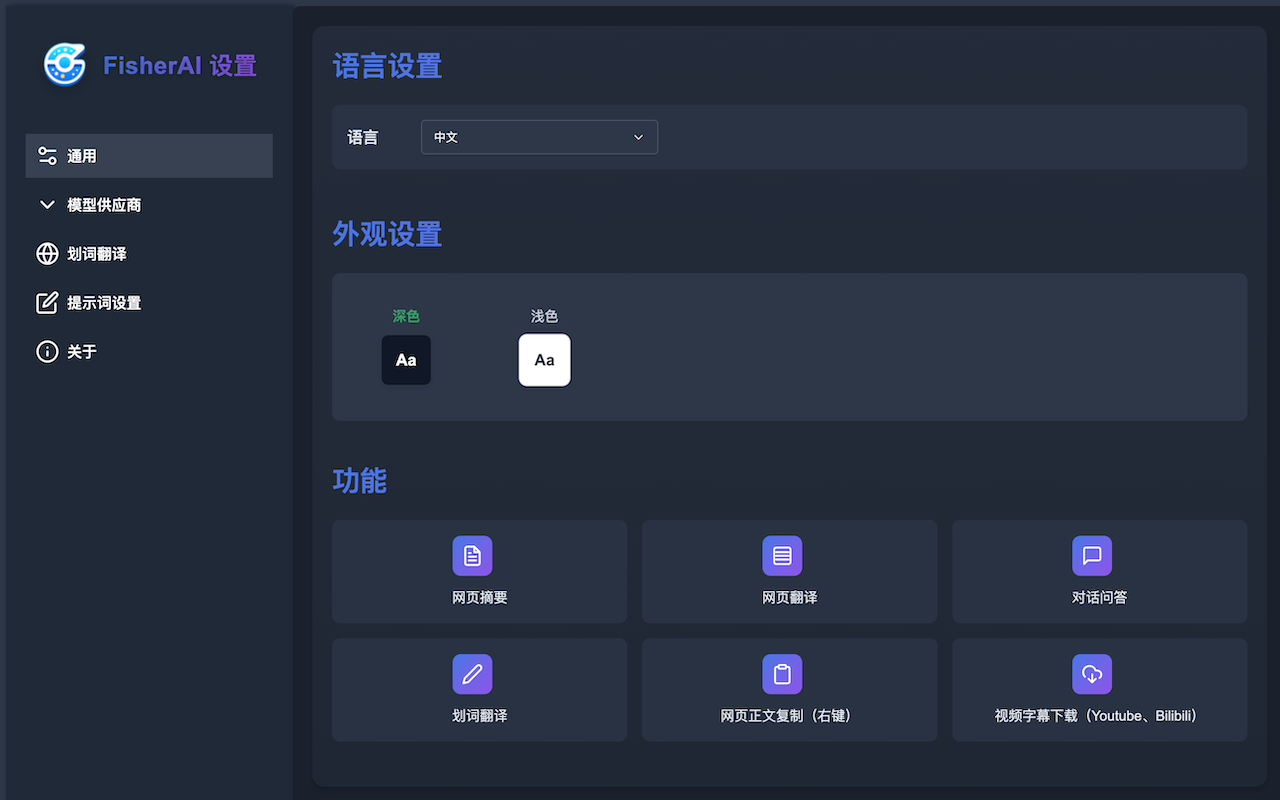Click the globe icon next to 划词翻译
The width and height of the screenshot is (1280, 800).
click(47, 254)
